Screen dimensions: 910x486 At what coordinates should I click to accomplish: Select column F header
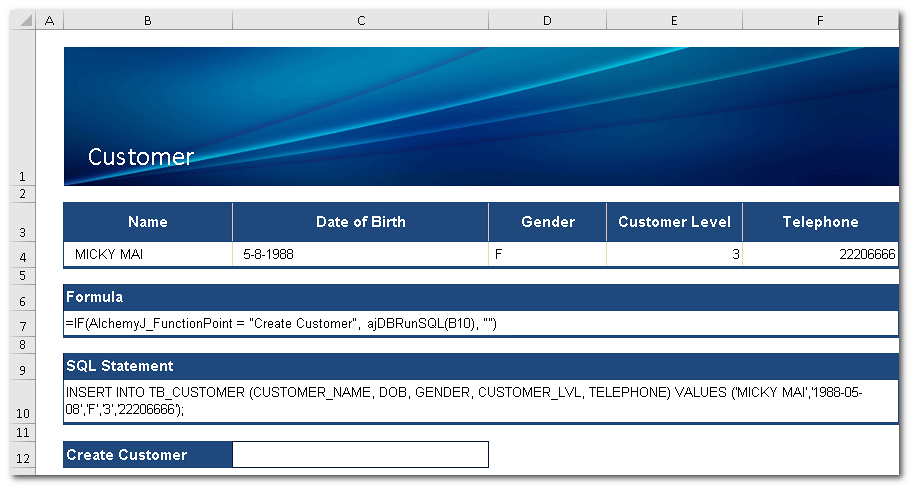[x=820, y=20]
